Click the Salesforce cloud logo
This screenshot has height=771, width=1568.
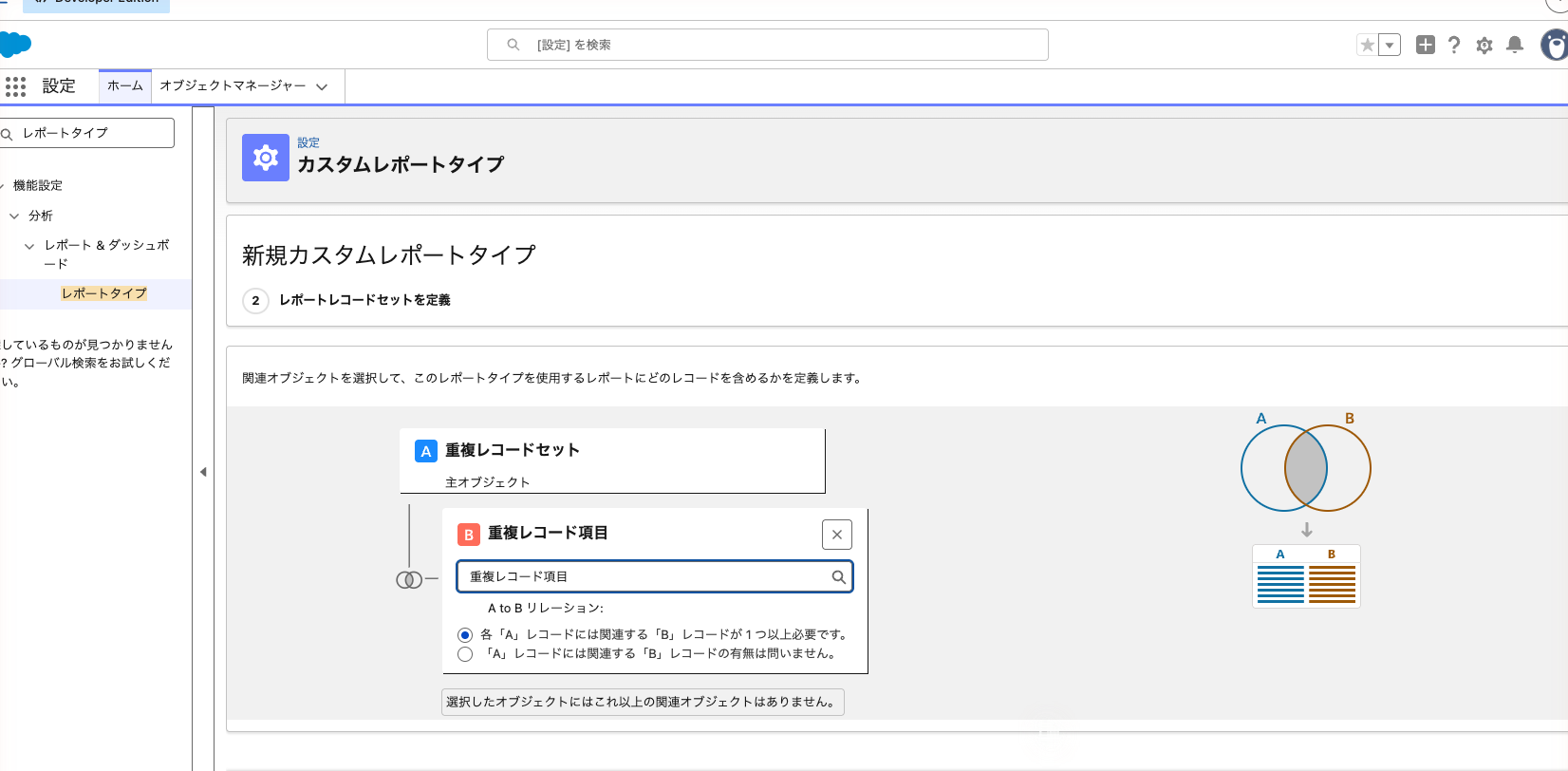coord(15,44)
